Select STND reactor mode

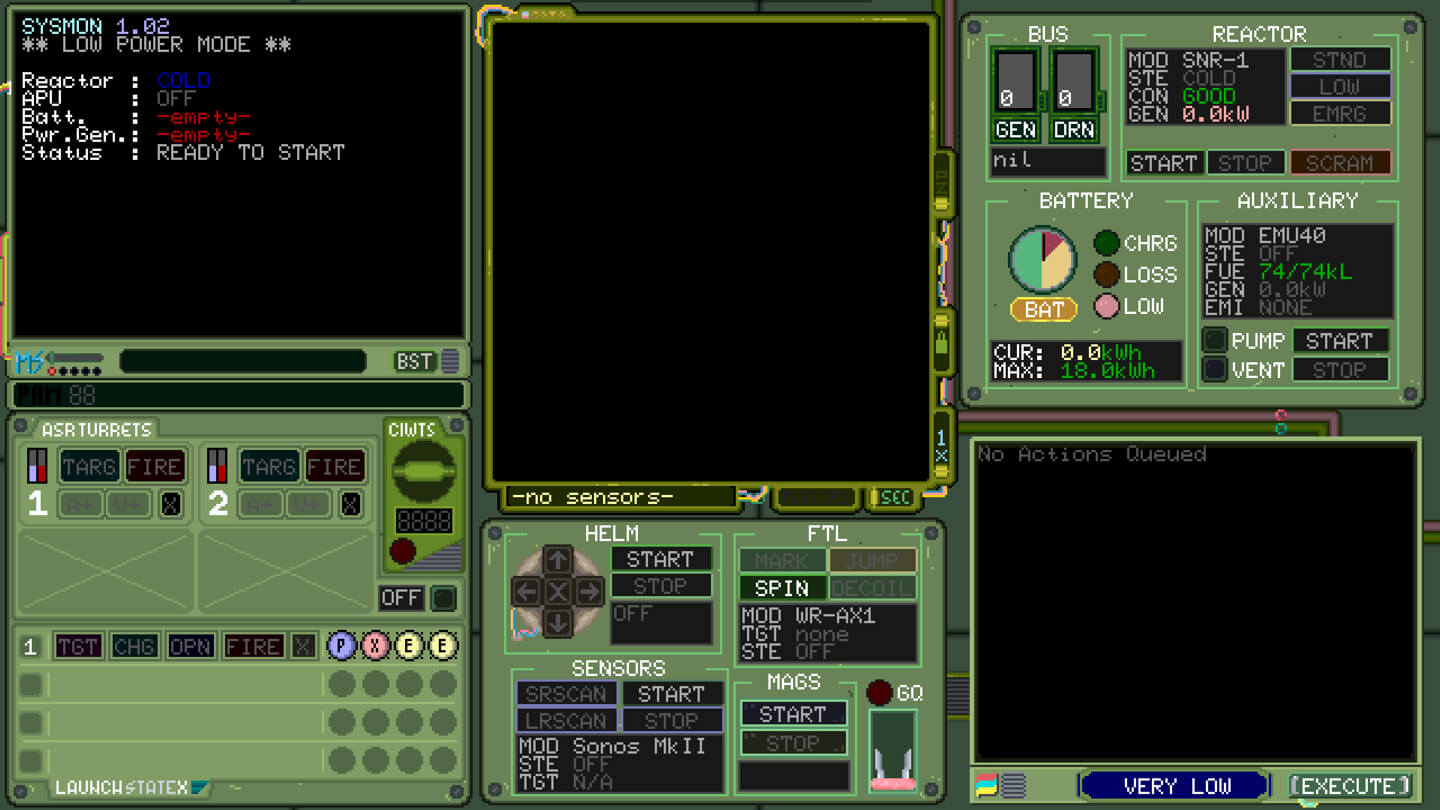[x=1340, y=59]
